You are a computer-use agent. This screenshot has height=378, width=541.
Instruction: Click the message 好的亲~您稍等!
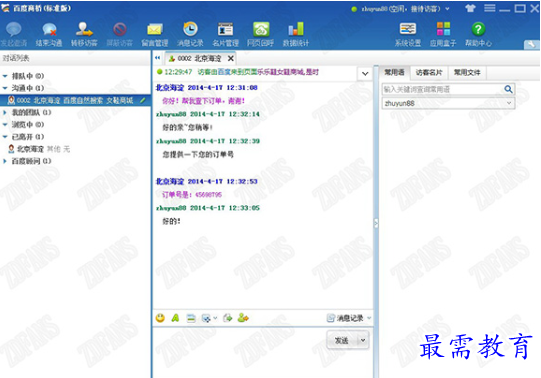(188, 128)
